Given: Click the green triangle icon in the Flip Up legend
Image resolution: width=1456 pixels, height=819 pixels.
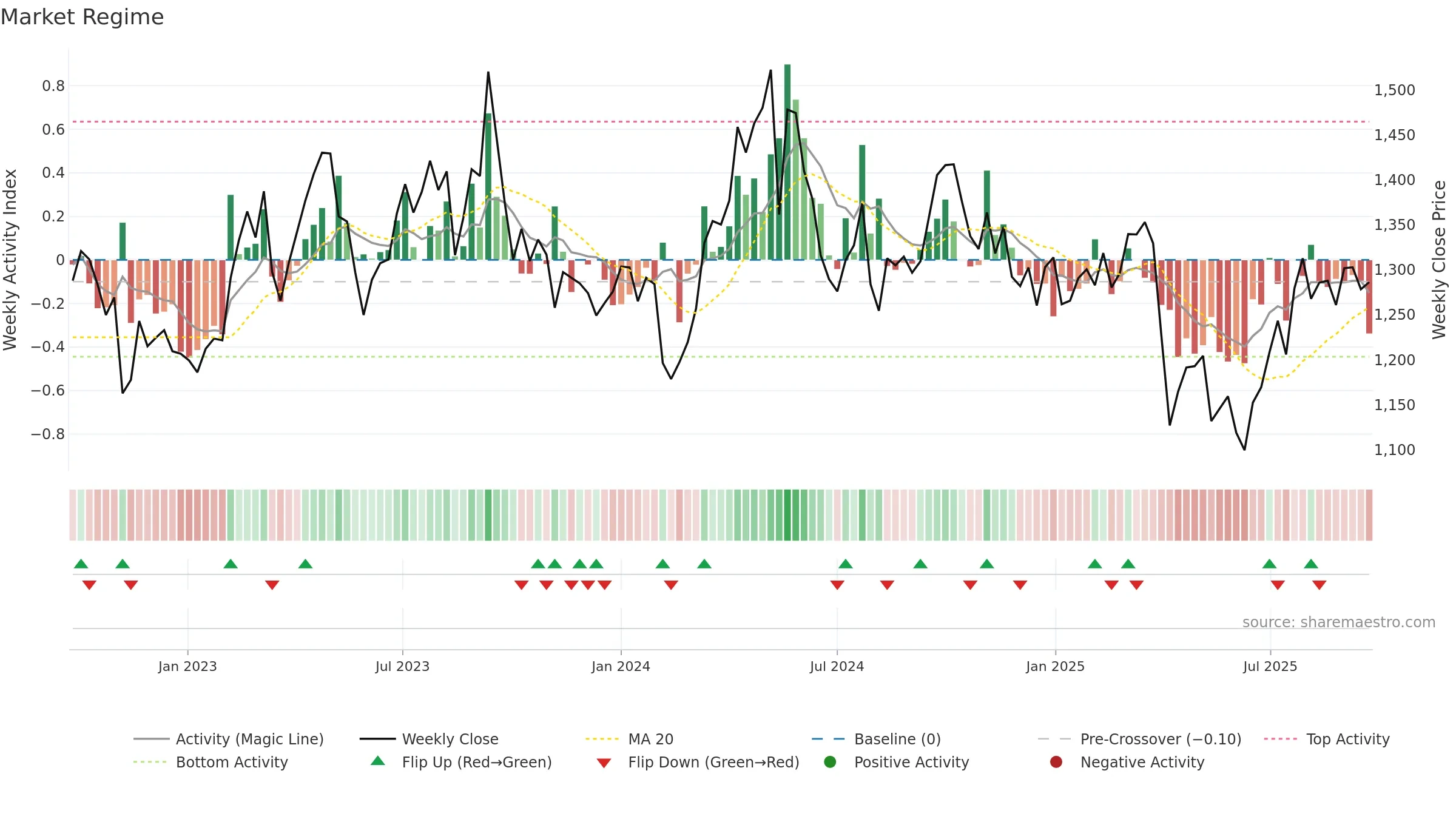Looking at the screenshot, I should coord(378,761).
